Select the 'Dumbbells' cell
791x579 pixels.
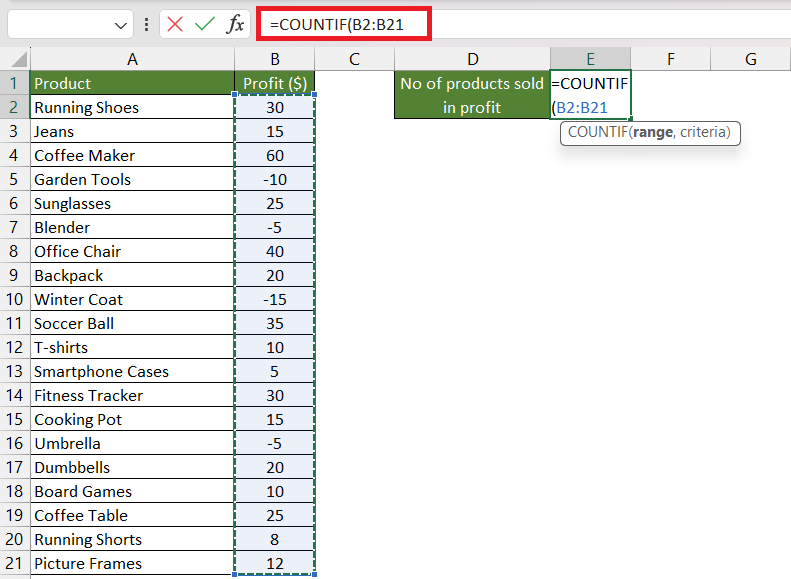(132, 467)
